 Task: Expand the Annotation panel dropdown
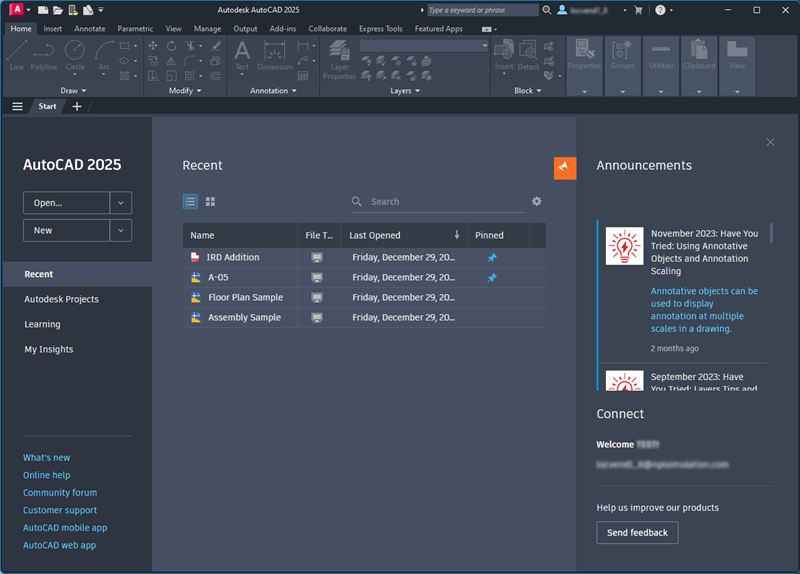pyautogui.click(x=273, y=91)
